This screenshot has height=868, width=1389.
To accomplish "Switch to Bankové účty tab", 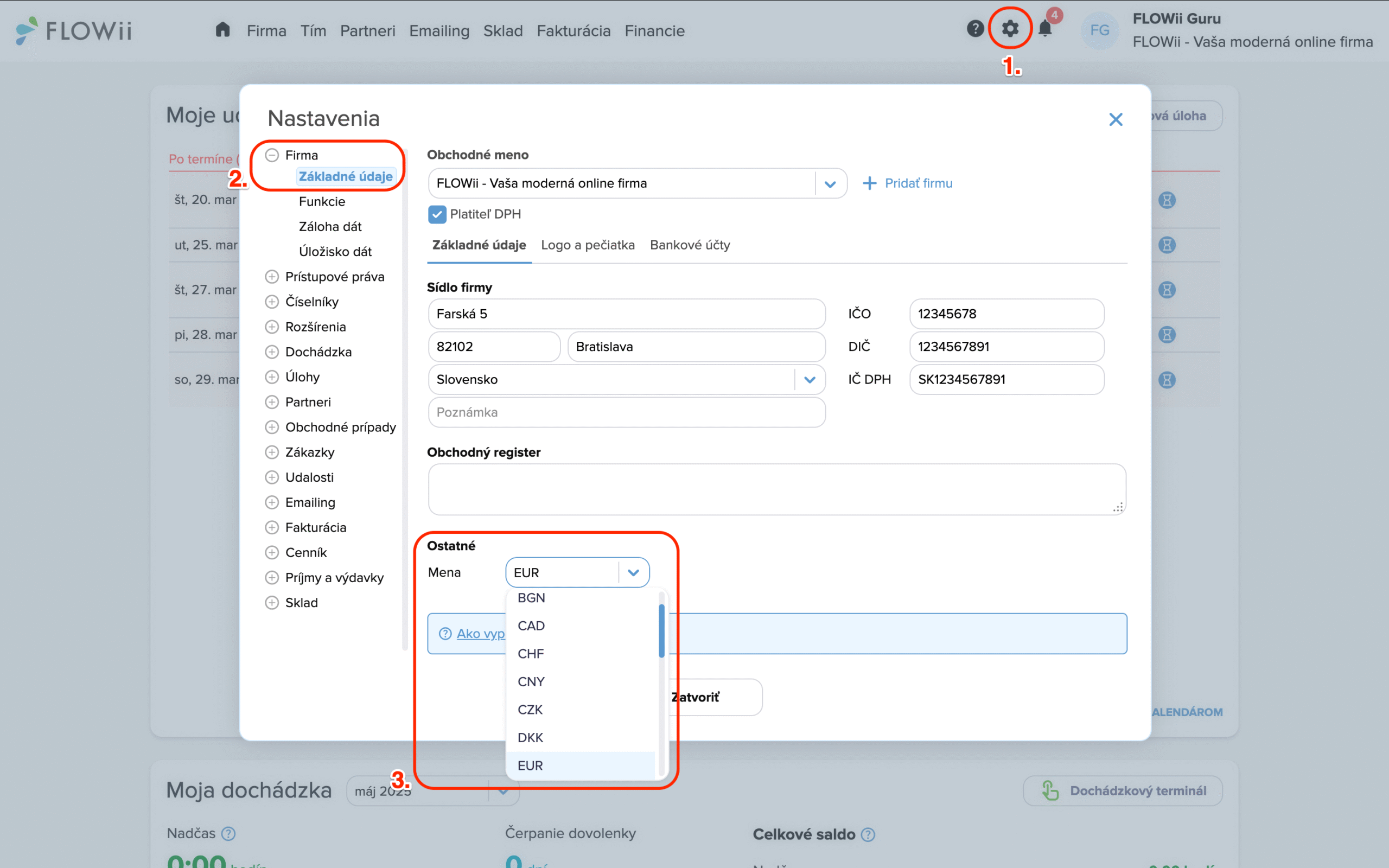I will (690, 245).
